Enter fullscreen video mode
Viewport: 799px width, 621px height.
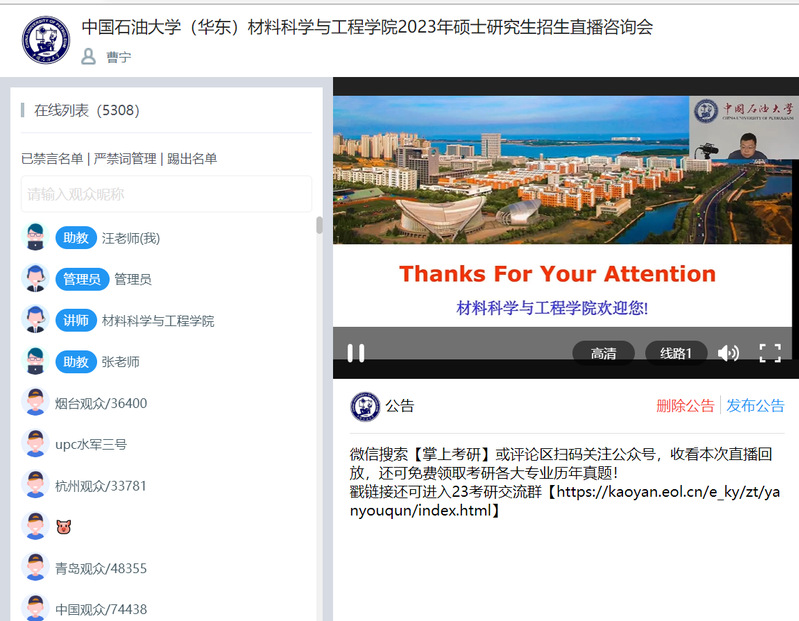[x=769, y=353]
